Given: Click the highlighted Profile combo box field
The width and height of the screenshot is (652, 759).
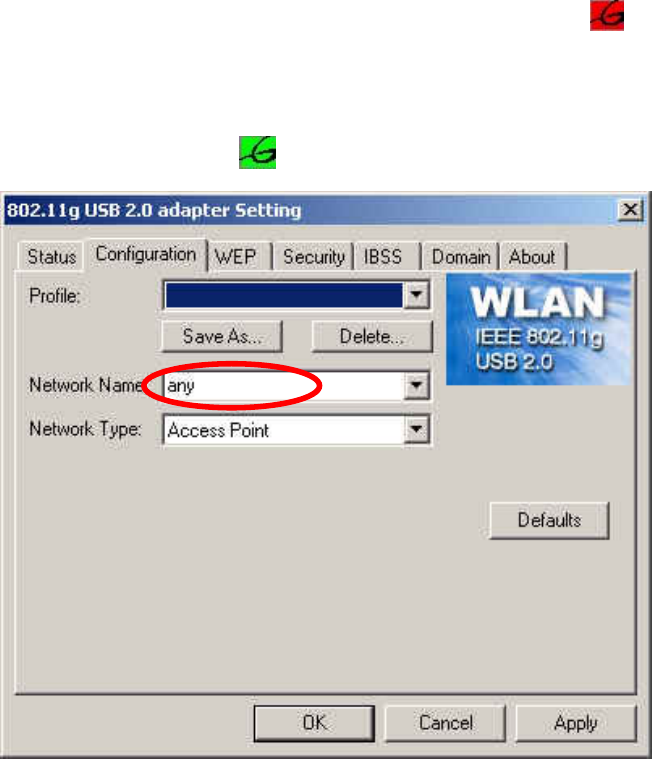Looking at the screenshot, I should tap(284, 295).
